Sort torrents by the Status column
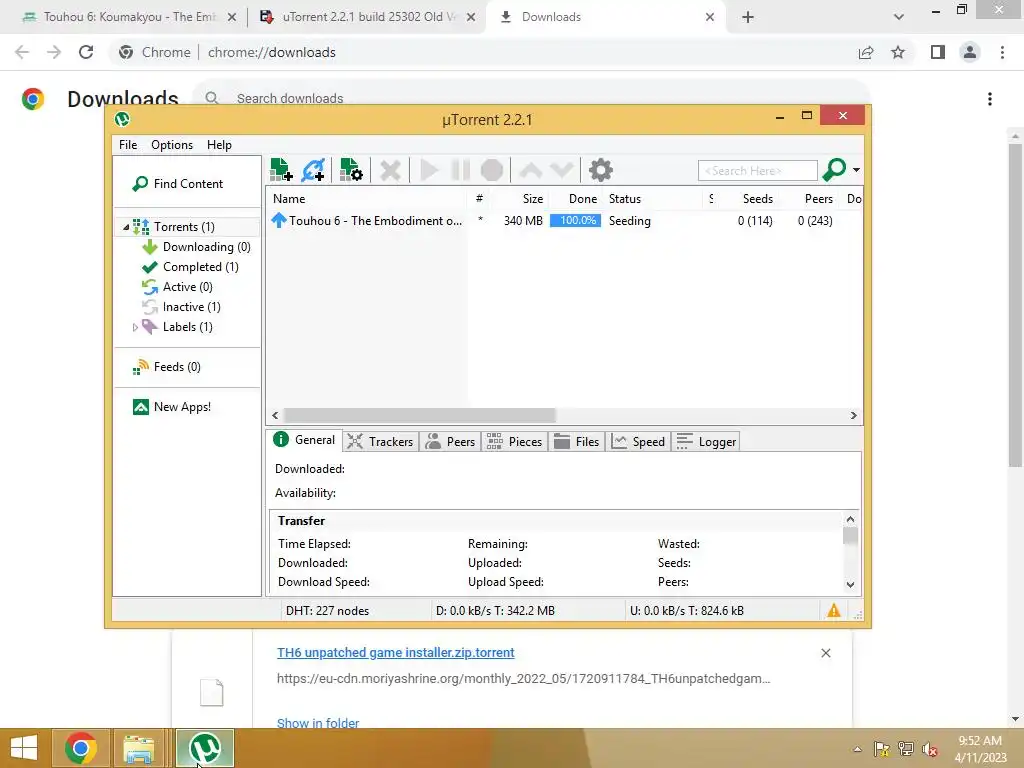Screen dimensions: 1024x768 point(655,199)
